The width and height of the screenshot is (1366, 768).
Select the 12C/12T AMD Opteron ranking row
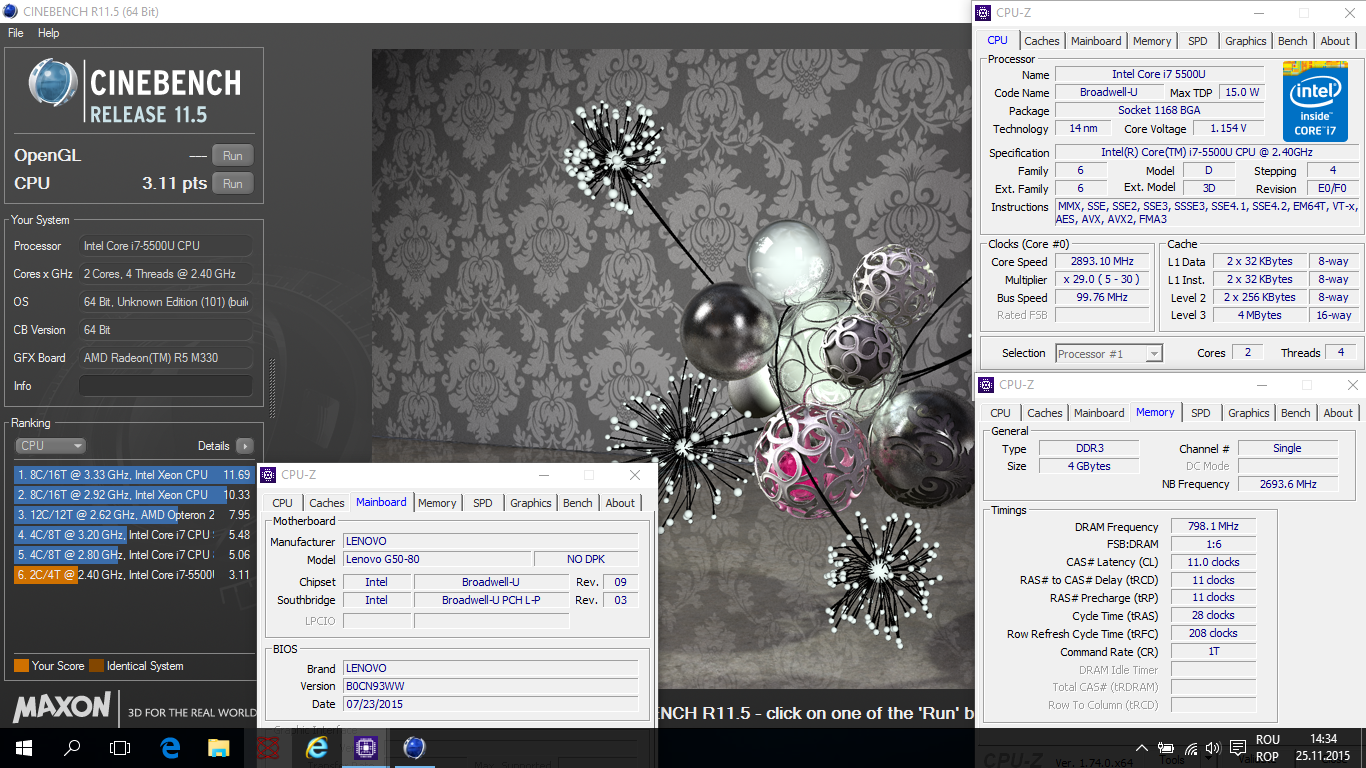[133, 515]
